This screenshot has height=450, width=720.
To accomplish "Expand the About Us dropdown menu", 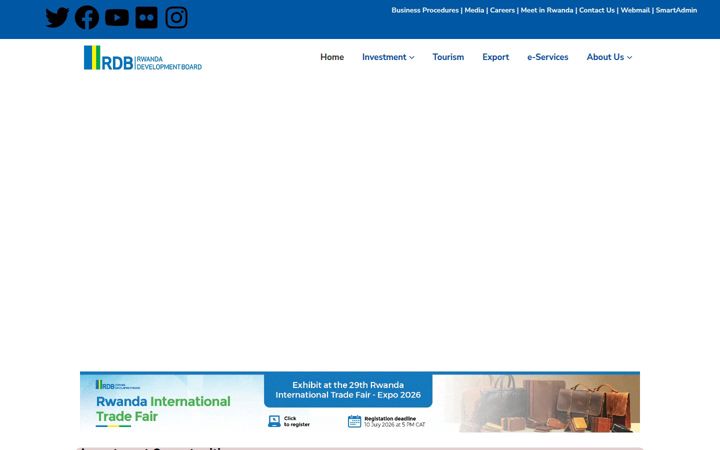I will point(609,57).
